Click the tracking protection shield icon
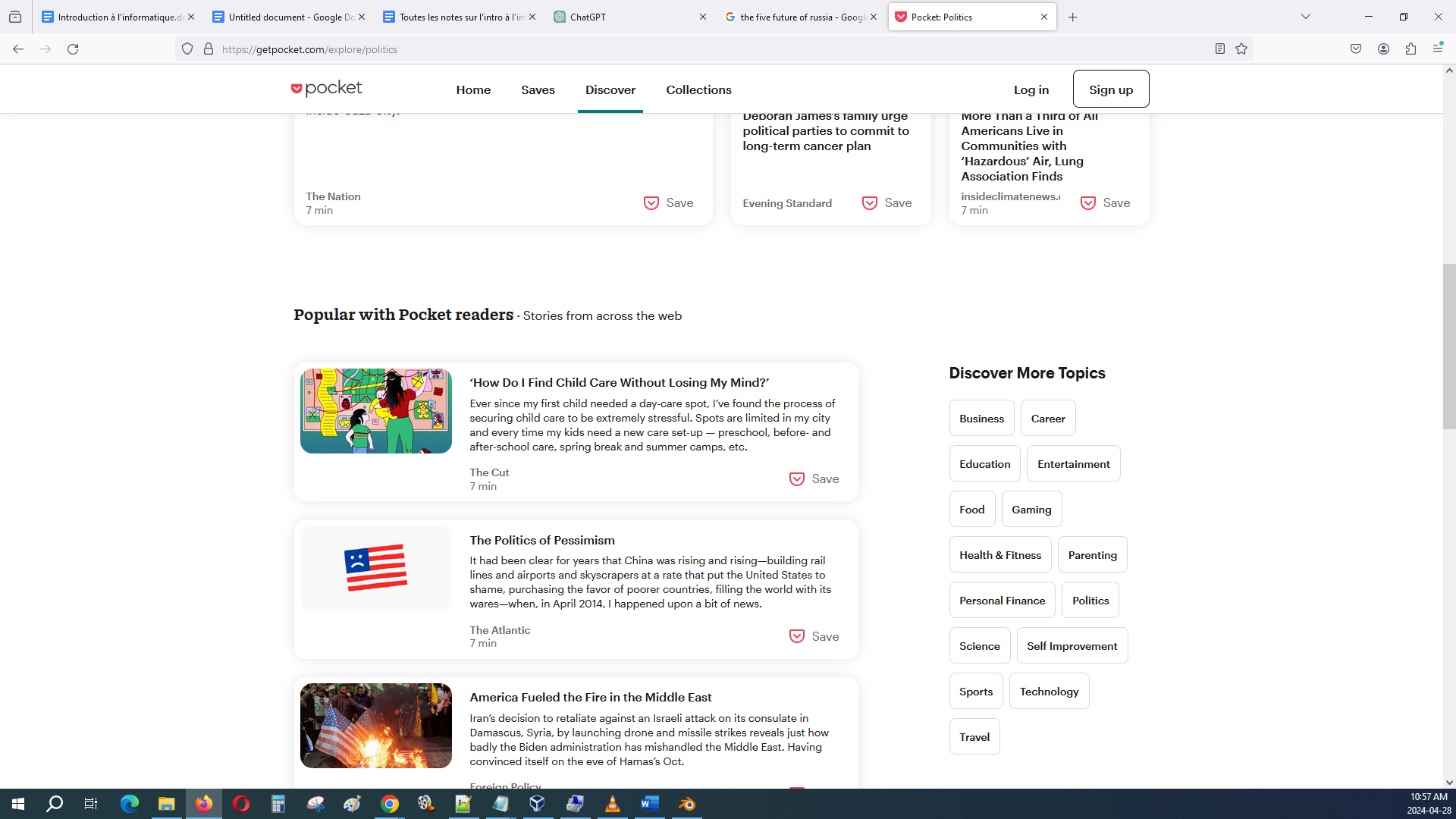 (187, 49)
